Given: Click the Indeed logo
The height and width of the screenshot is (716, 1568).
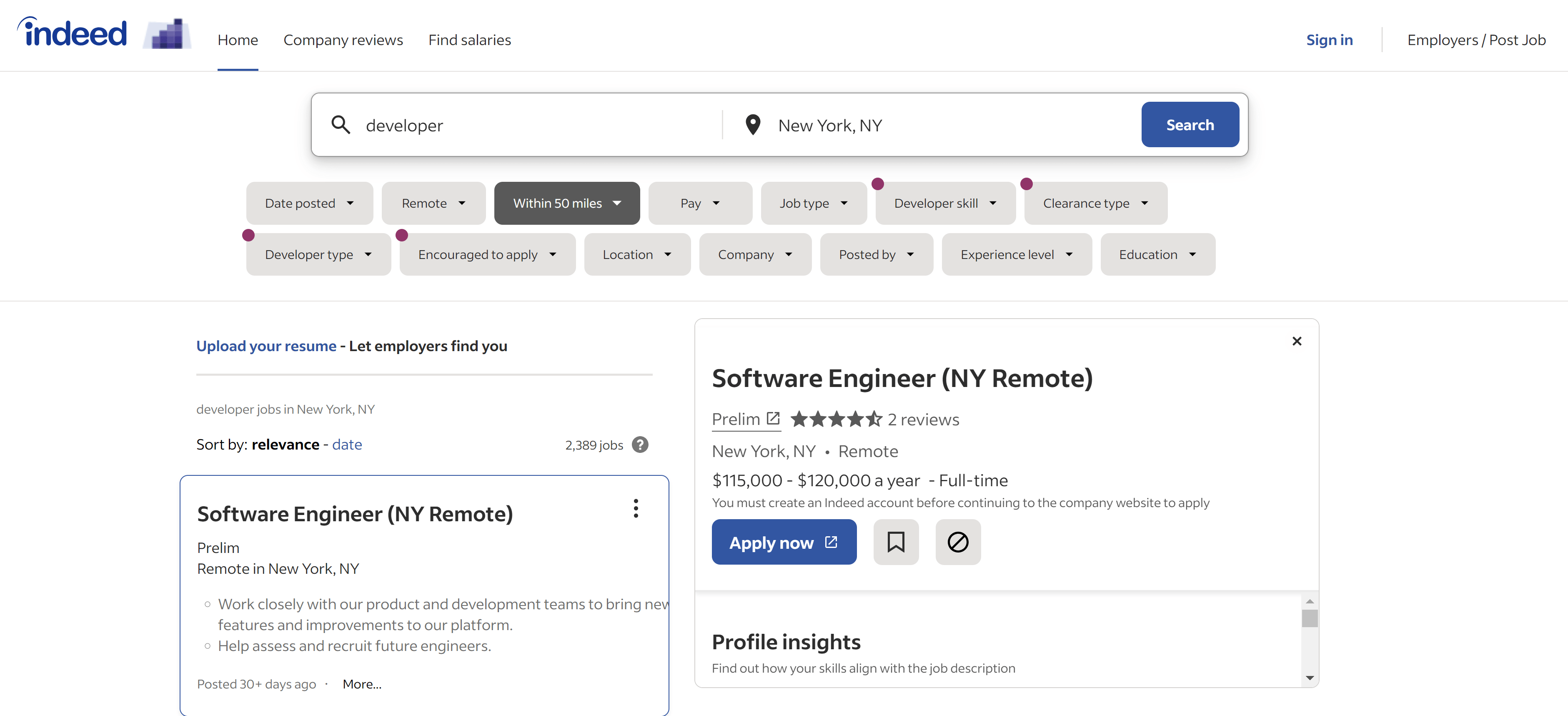Looking at the screenshot, I should point(72,32).
